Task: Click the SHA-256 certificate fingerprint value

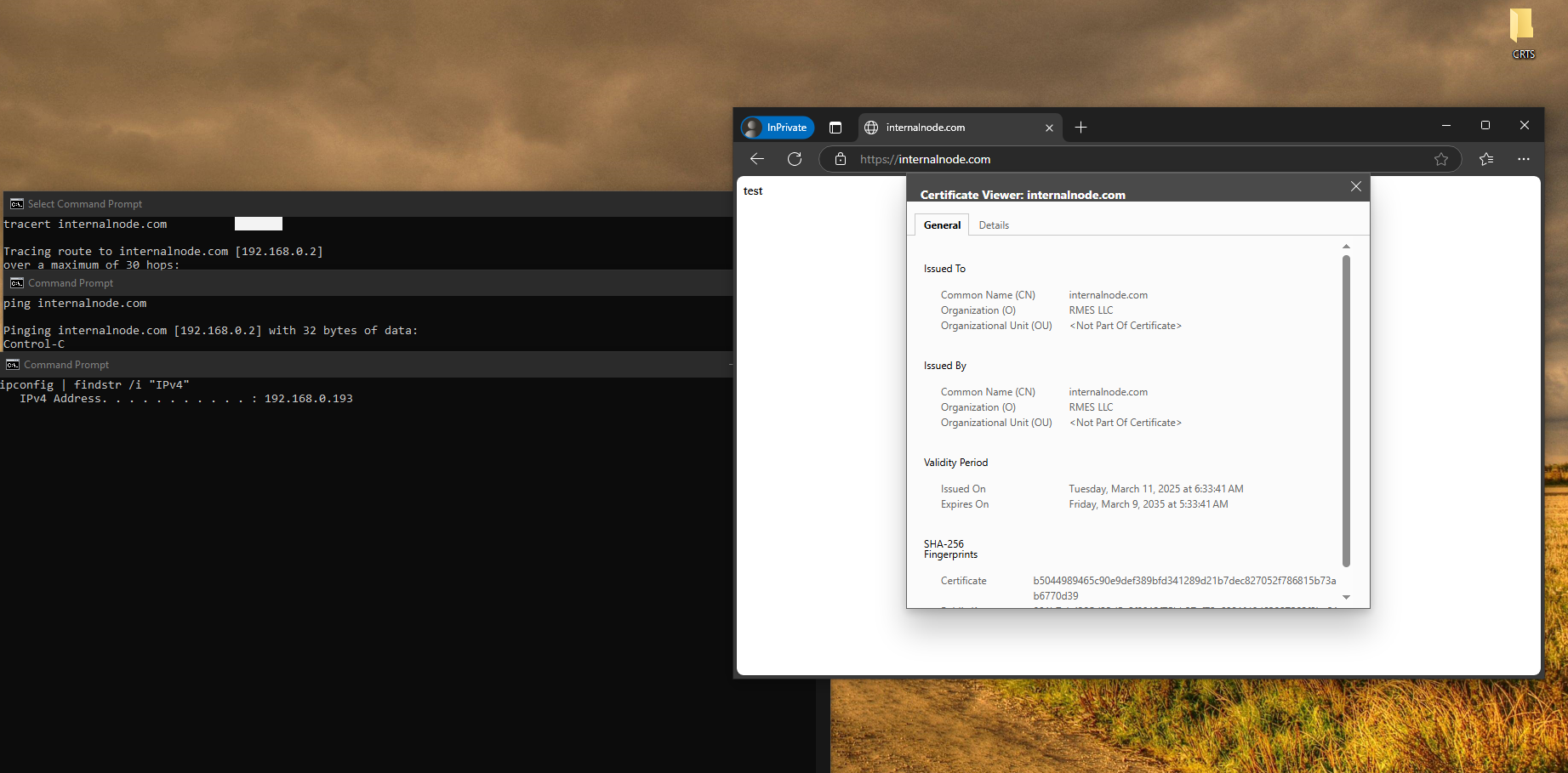Action: [x=1184, y=588]
